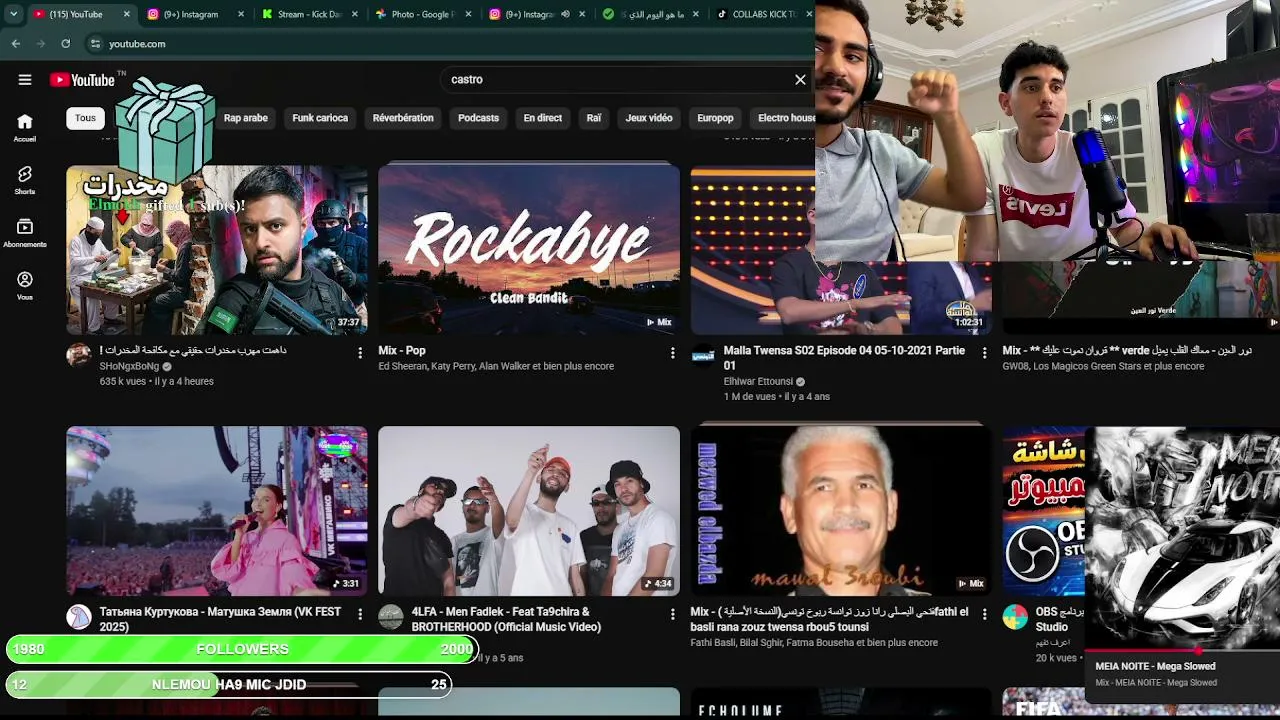Open more options for Mix - Pop
Viewport: 1280px width, 720px height.
point(672,353)
